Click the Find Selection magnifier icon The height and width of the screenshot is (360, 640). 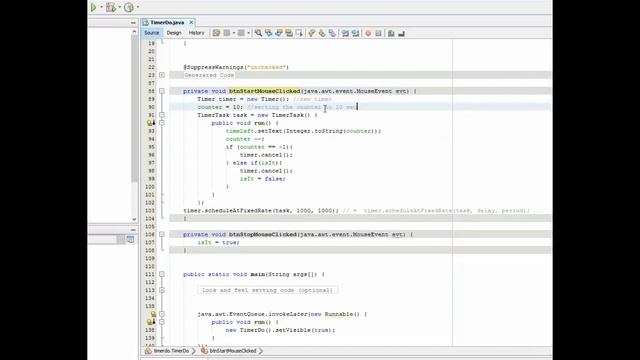[x=258, y=33]
